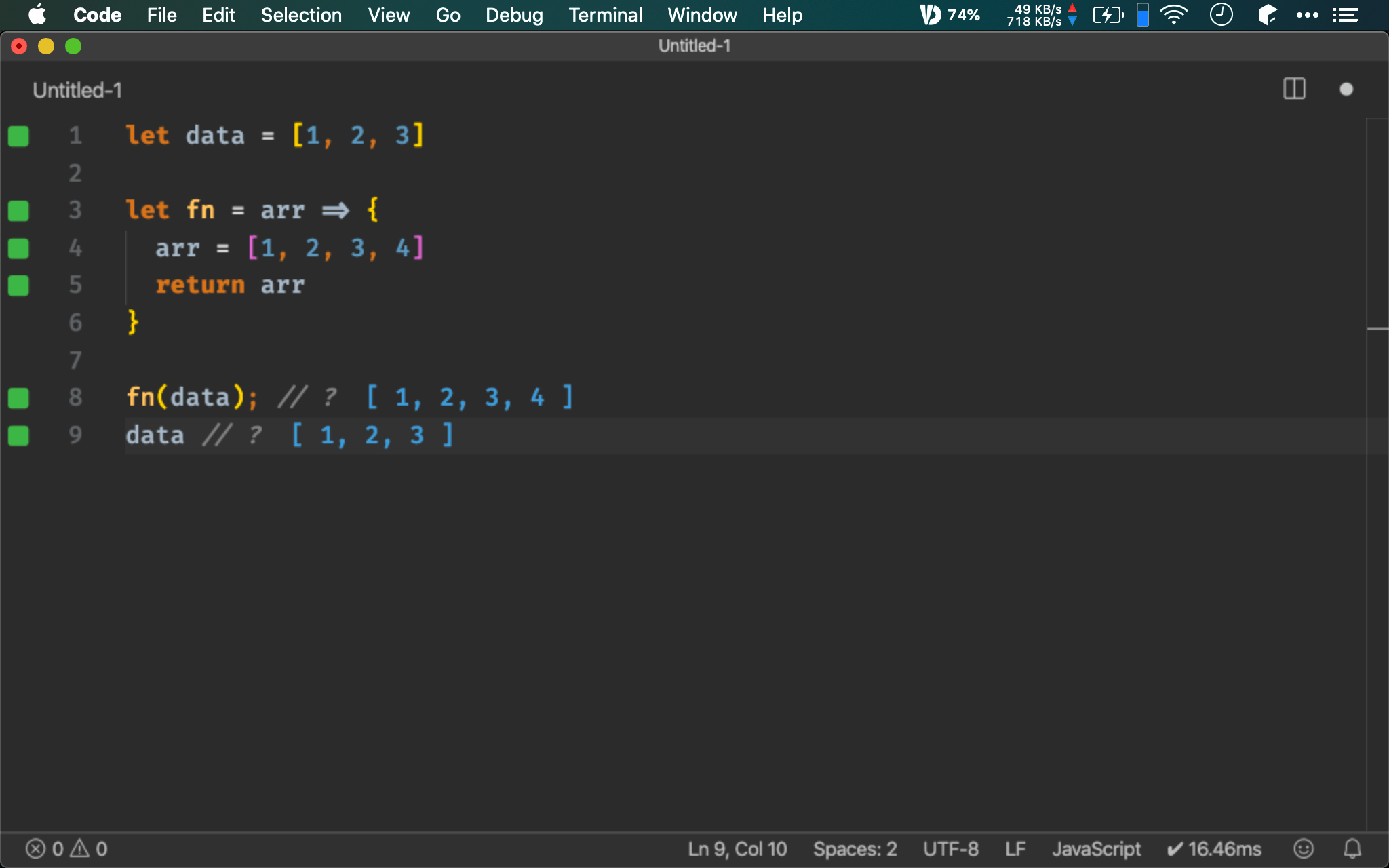This screenshot has width=1389, height=868.
Task: Open the macOS Notification Center list icon
Action: click(1346, 15)
